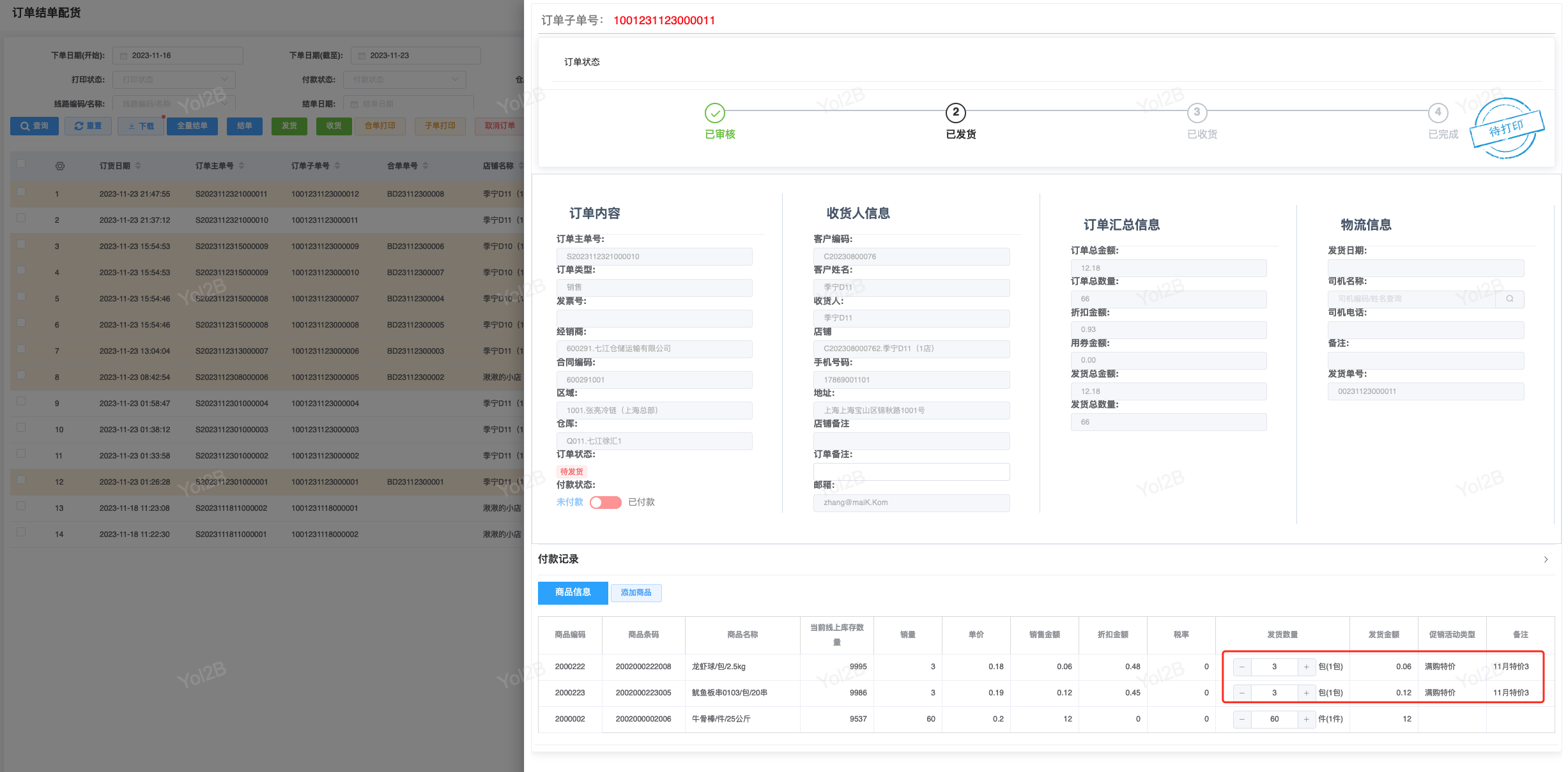Open the 打印状态 dropdown
1568x772 pixels.
pos(174,80)
